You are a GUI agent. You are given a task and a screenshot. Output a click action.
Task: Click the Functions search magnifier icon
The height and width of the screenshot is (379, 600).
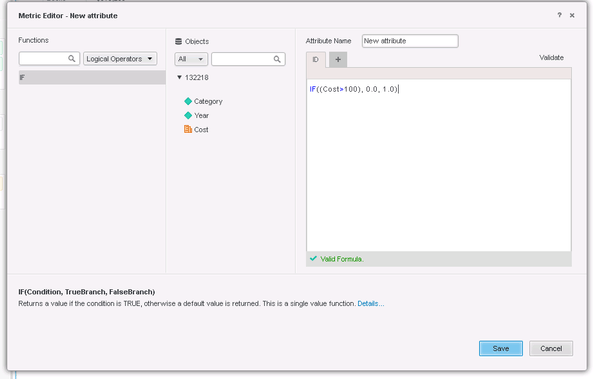[72, 59]
